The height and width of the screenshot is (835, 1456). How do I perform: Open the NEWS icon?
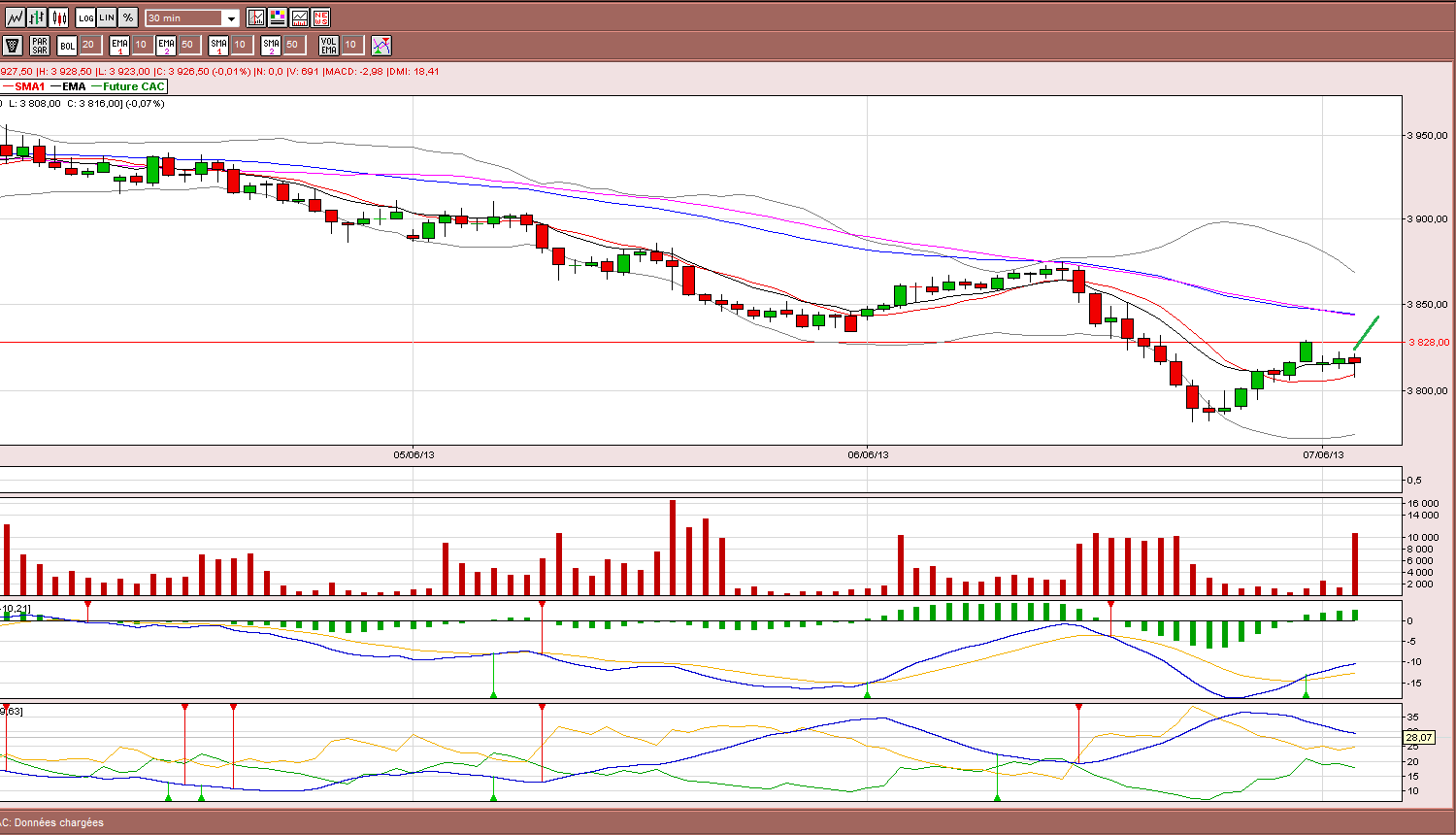[x=320, y=17]
